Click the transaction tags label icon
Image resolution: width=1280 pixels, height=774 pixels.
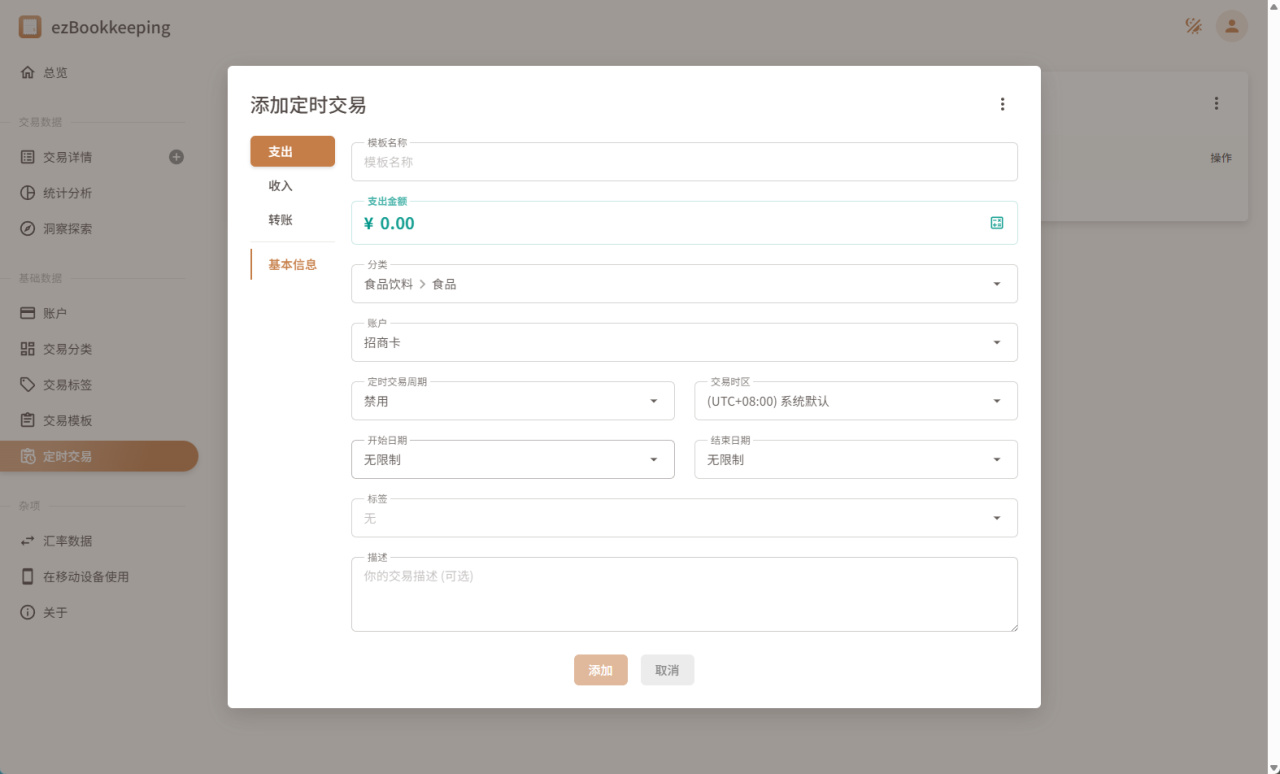[28, 385]
